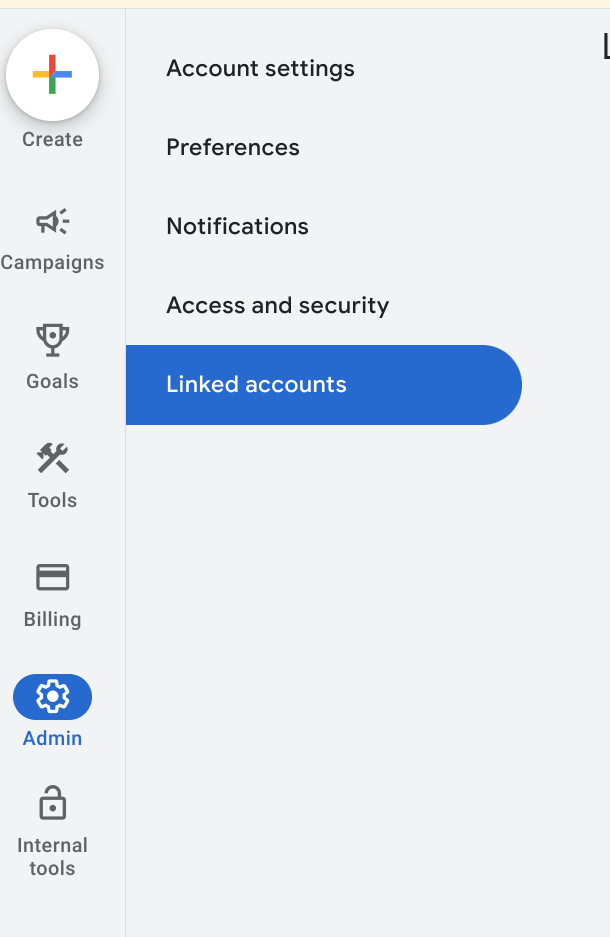This screenshot has width=610, height=937.
Task: Select Account settings from the menu
Action: pos(260,68)
